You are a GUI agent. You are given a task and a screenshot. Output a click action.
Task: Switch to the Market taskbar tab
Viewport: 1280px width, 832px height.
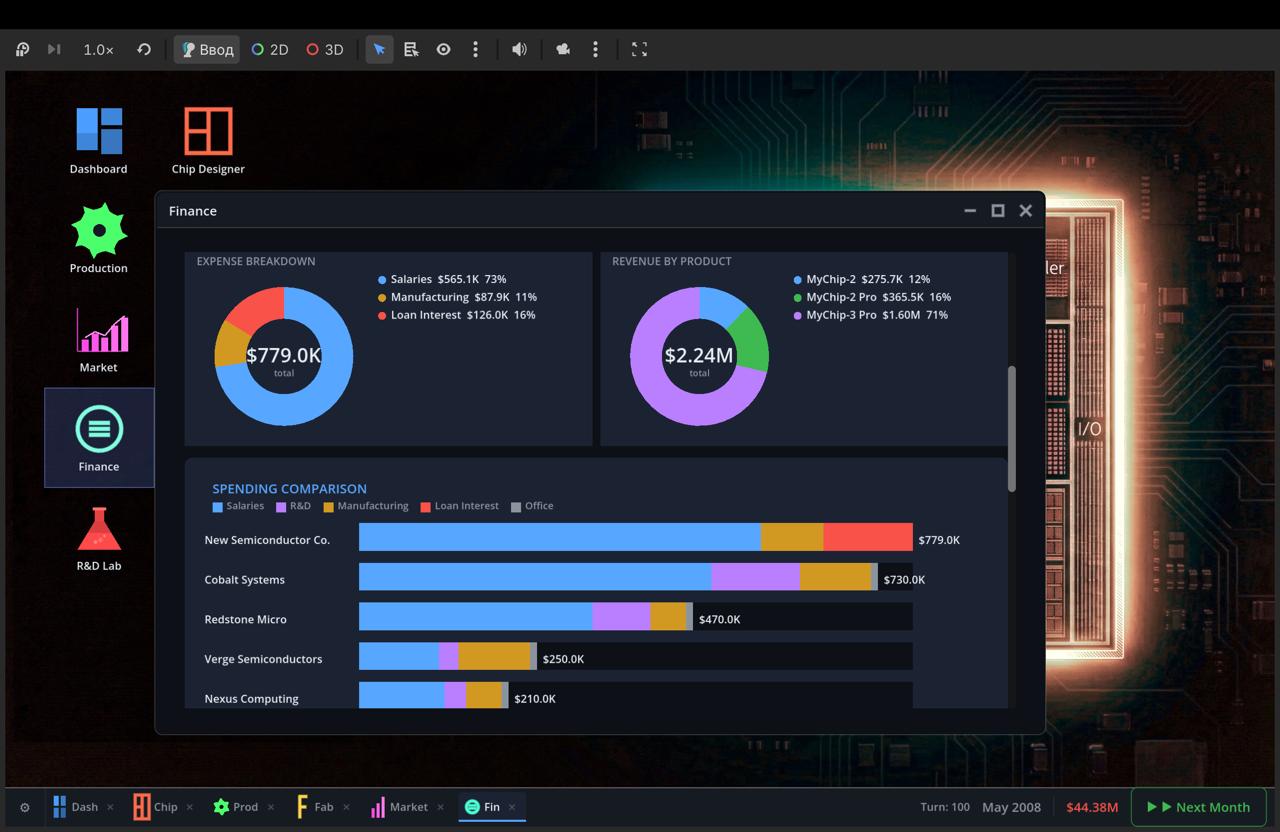point(399,807)
